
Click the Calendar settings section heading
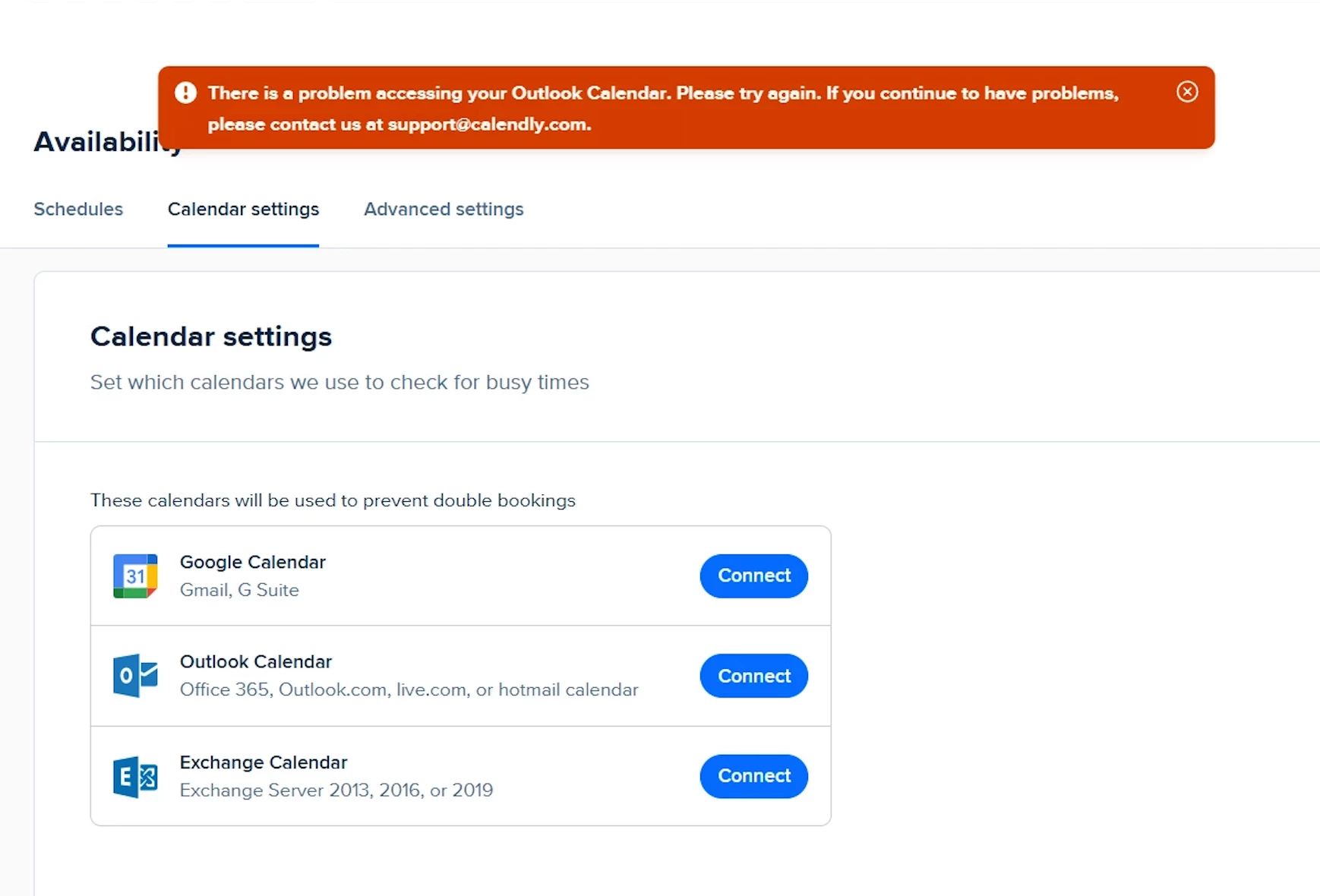[211, 336]
